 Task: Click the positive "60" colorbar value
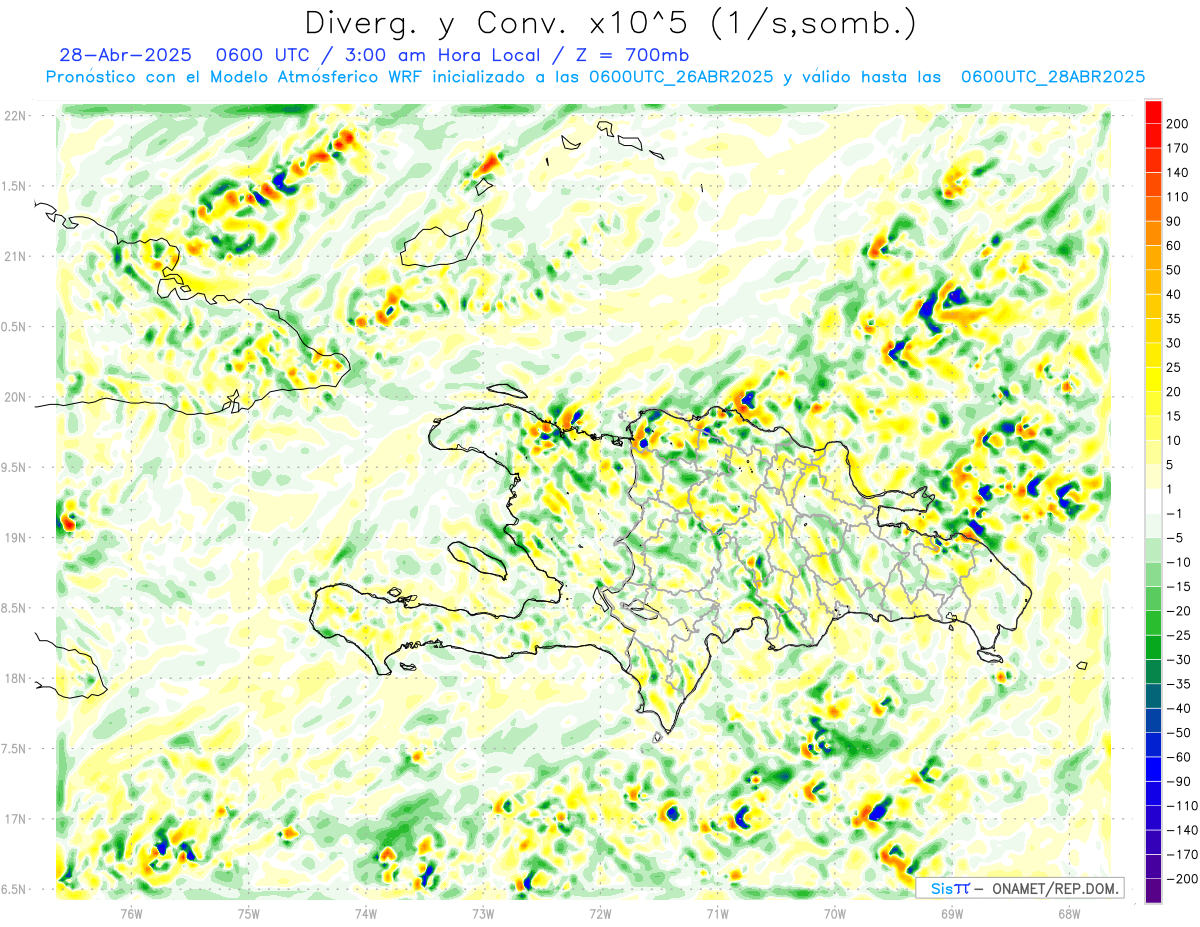pos(1175,246)
